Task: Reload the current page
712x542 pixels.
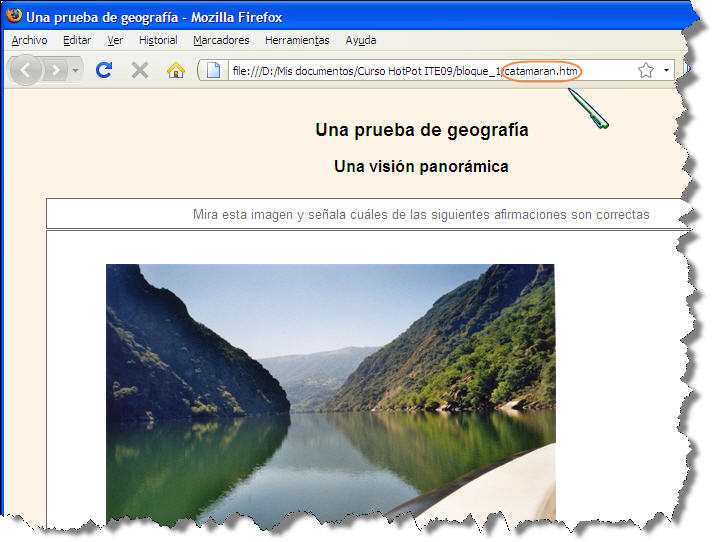Action: coord(104,70)
